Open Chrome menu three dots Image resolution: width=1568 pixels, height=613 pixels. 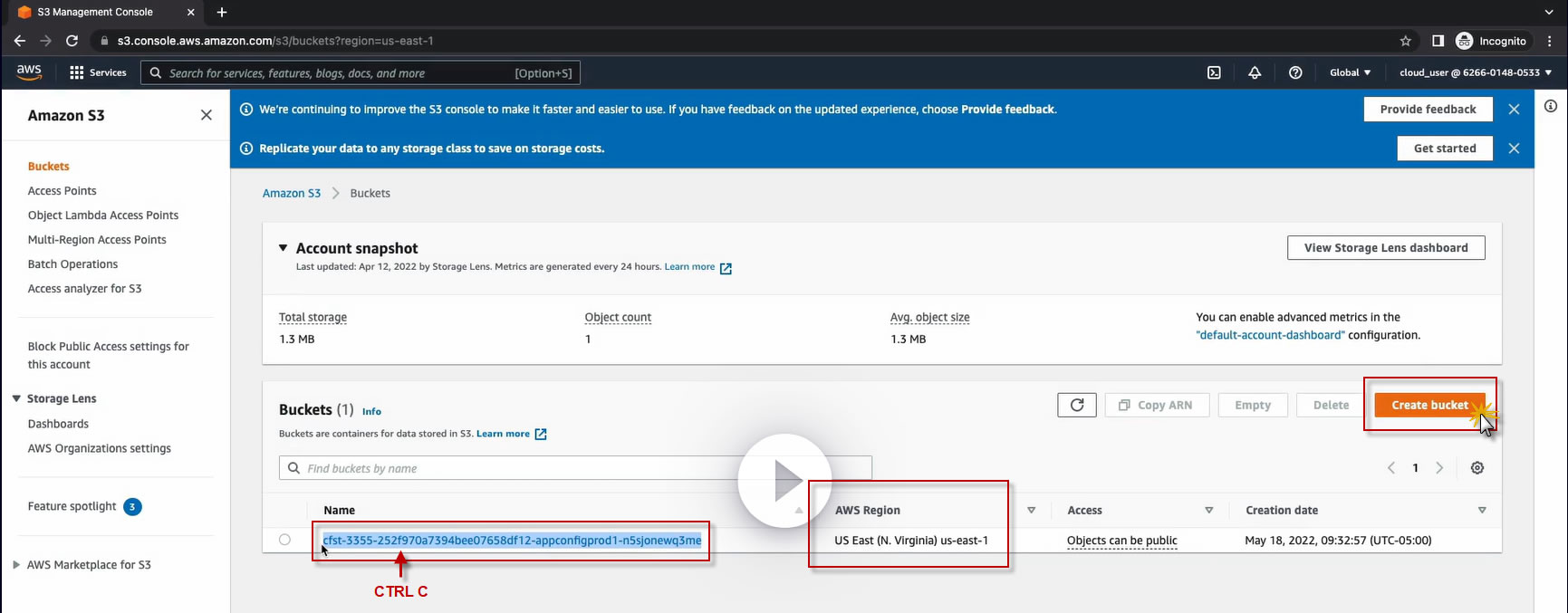(x=1551, y=41)
